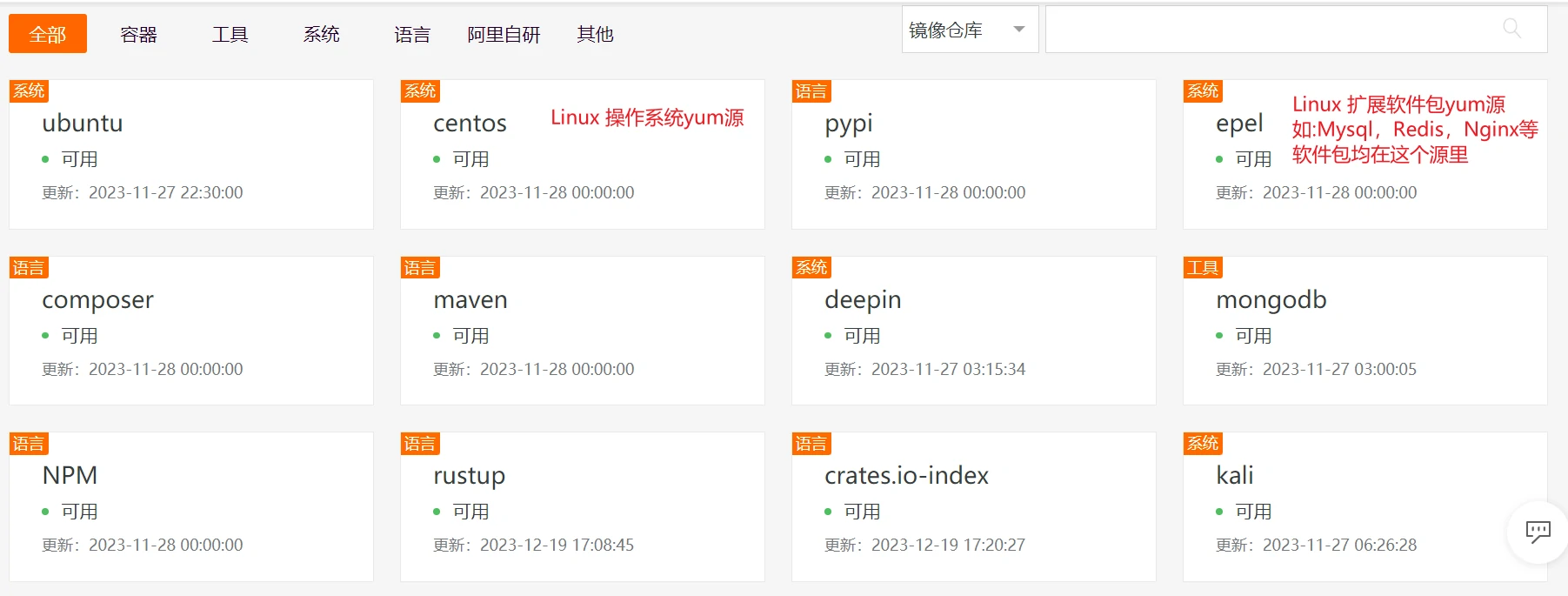Click mongodb update time 2023-11-27 03:00:05
Image resolution: width=1568 pixels, height=596 pixels.
(x=1339, y=369)
